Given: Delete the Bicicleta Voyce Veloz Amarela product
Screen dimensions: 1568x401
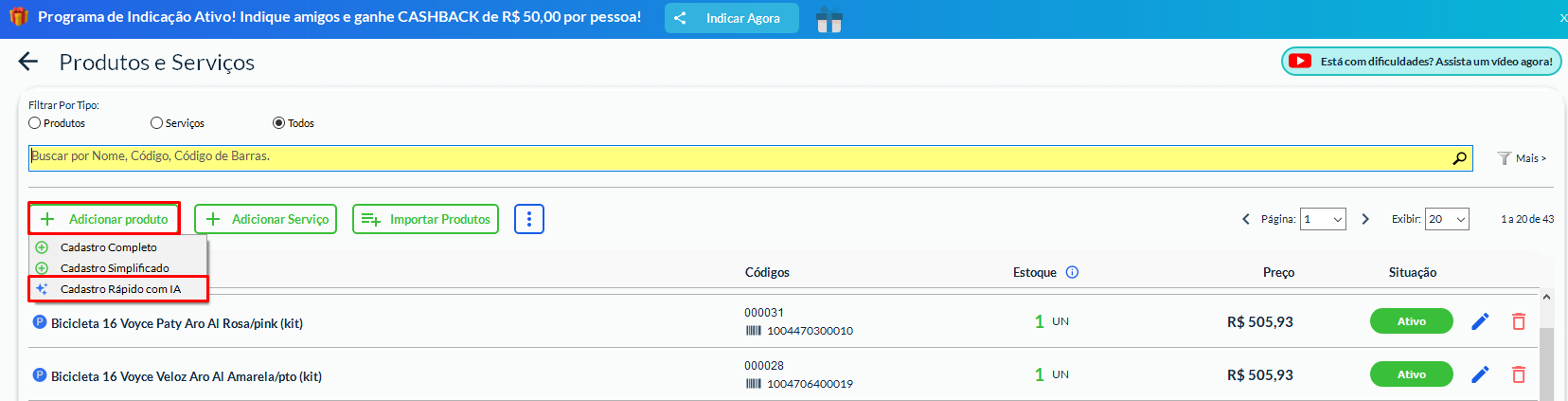Looking at the screenshot, I should click(1519, 374).
